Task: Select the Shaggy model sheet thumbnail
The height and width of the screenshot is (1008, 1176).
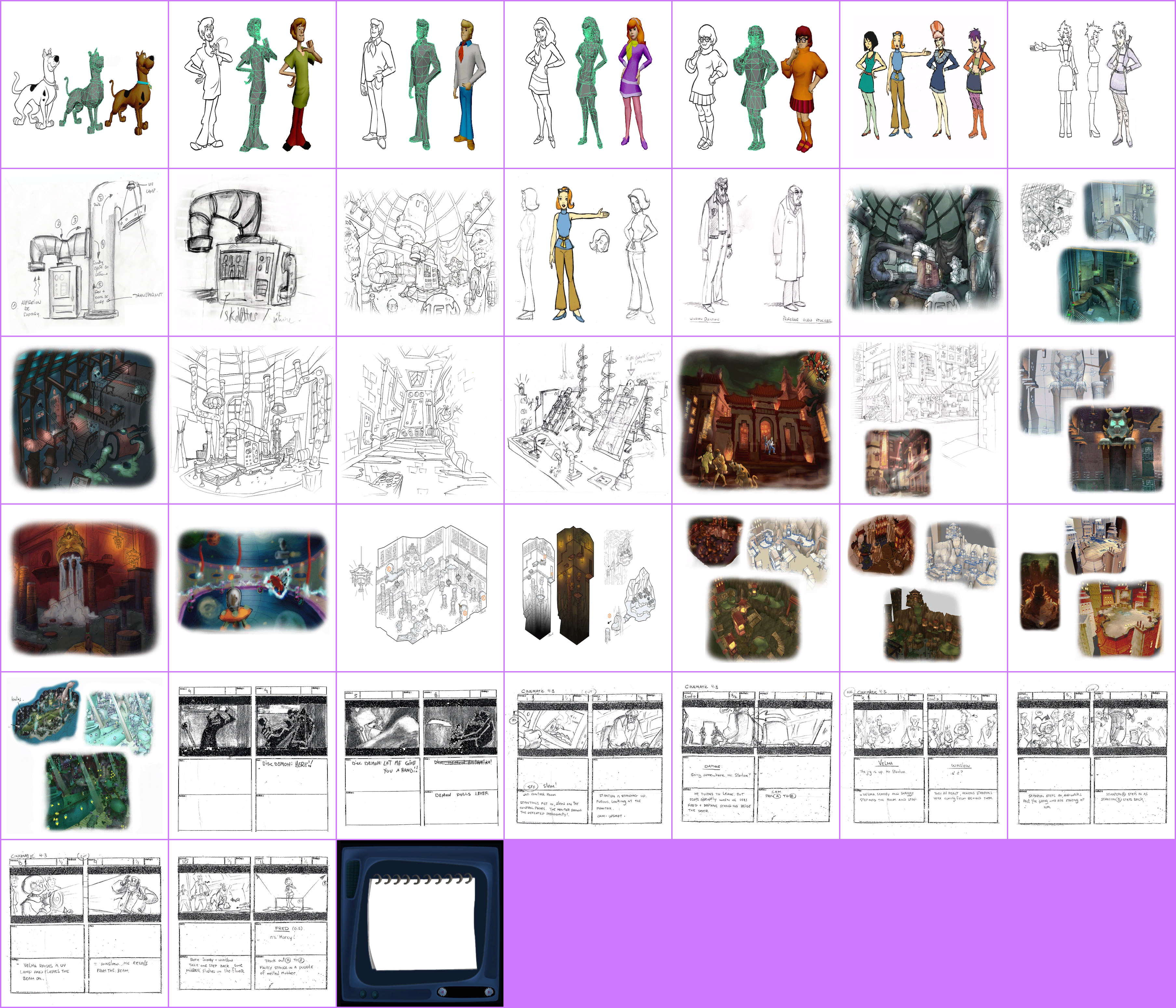Action: [x=252, y=84]
